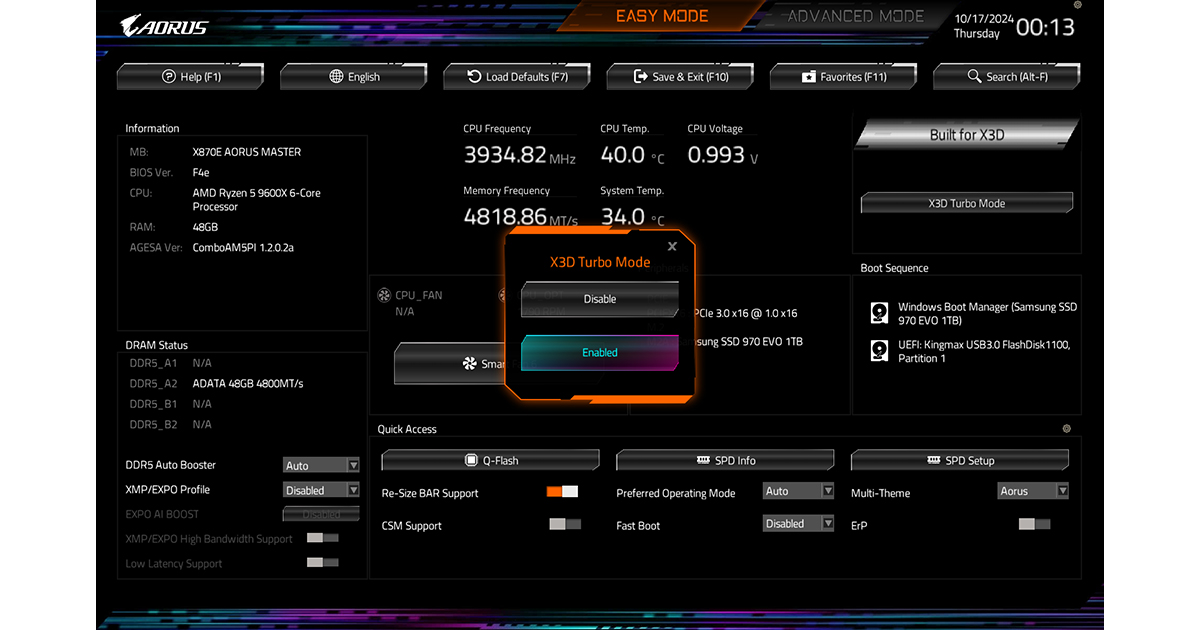The image size is (1200, 630).
Task: Click the CPU Frequency value 3934.82
Action: [505, 155]
